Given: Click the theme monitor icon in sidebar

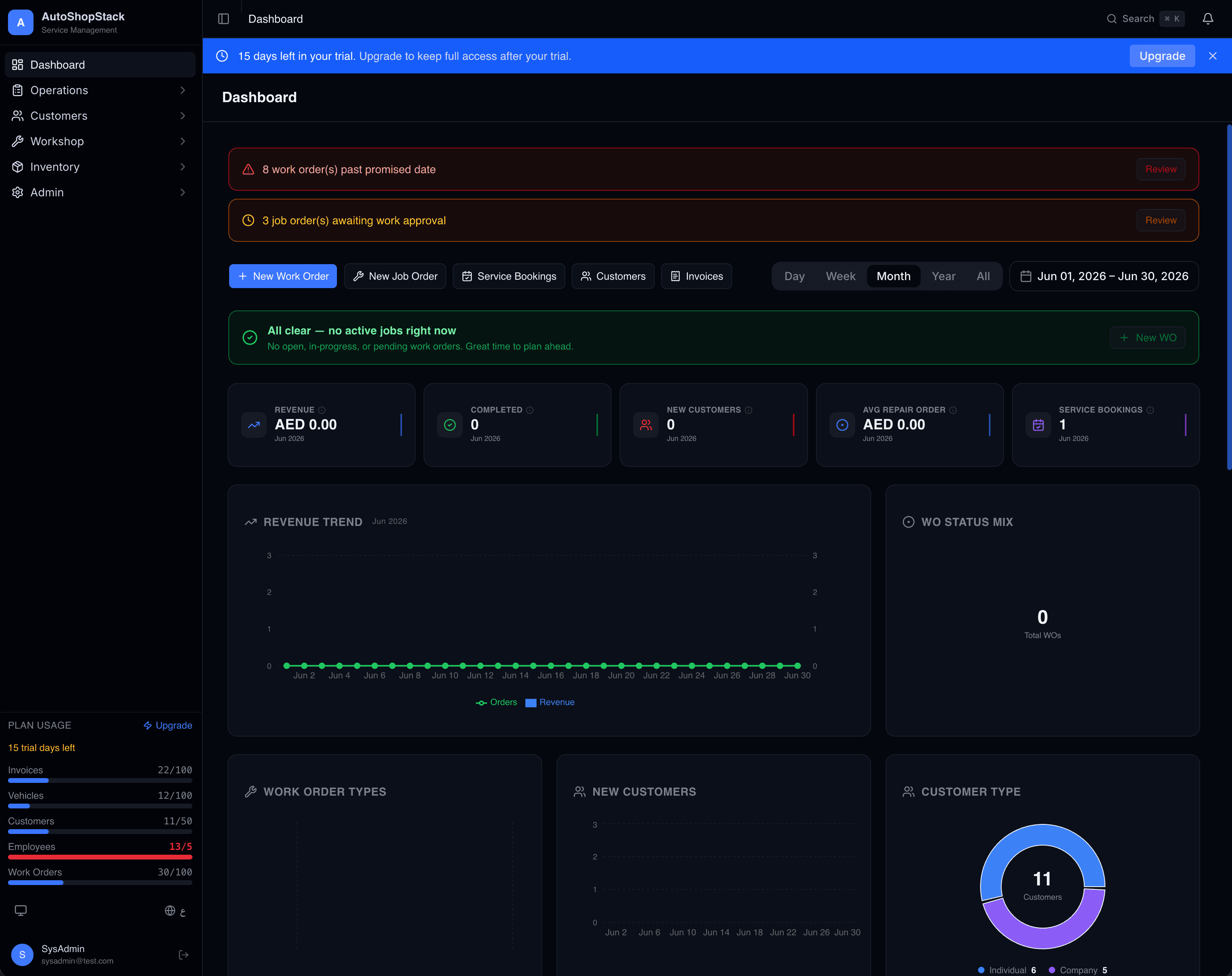Looking at the screenshot, I should [x=21, y=910].
